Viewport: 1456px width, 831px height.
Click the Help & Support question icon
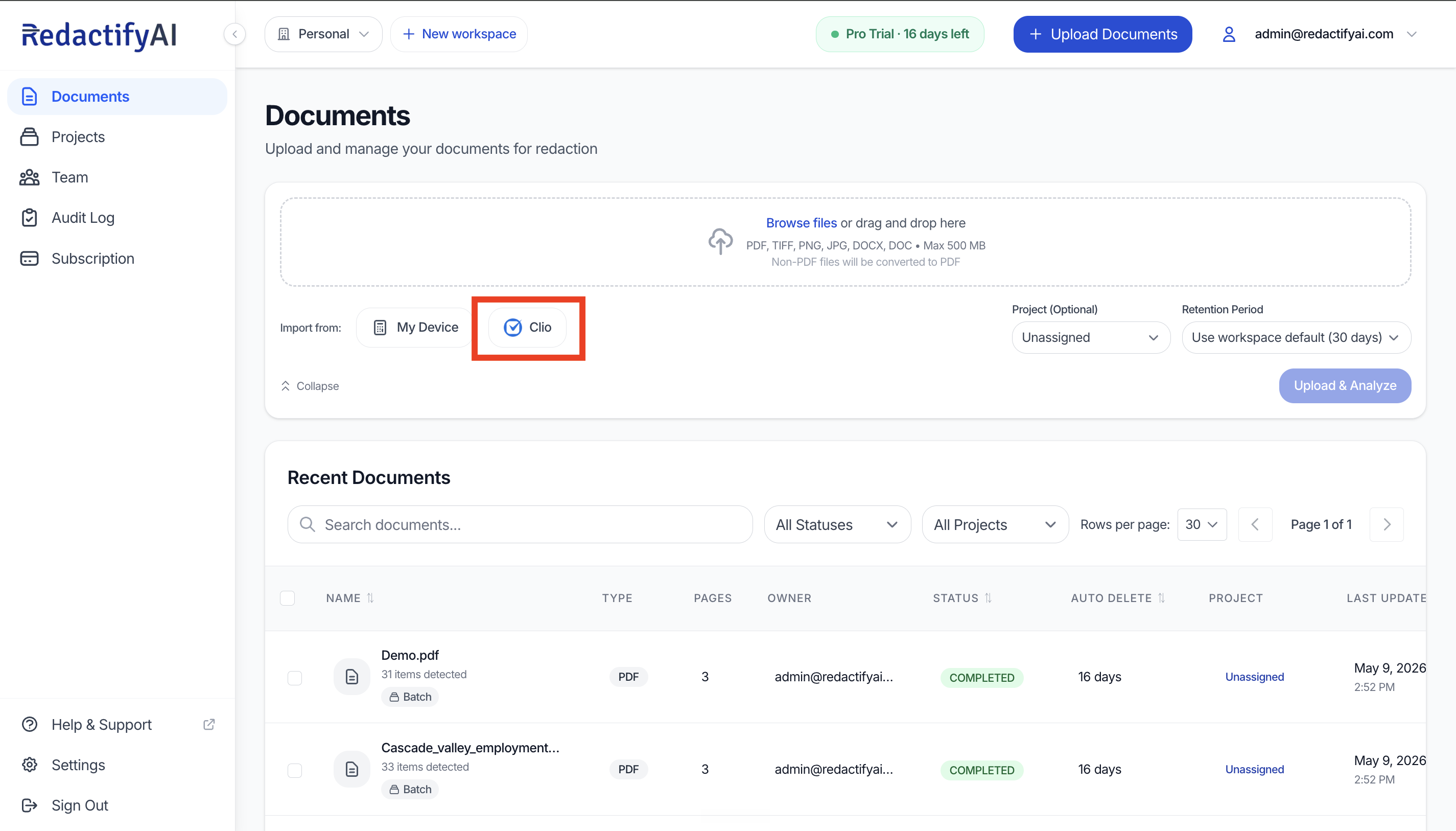tap(29, 724)
